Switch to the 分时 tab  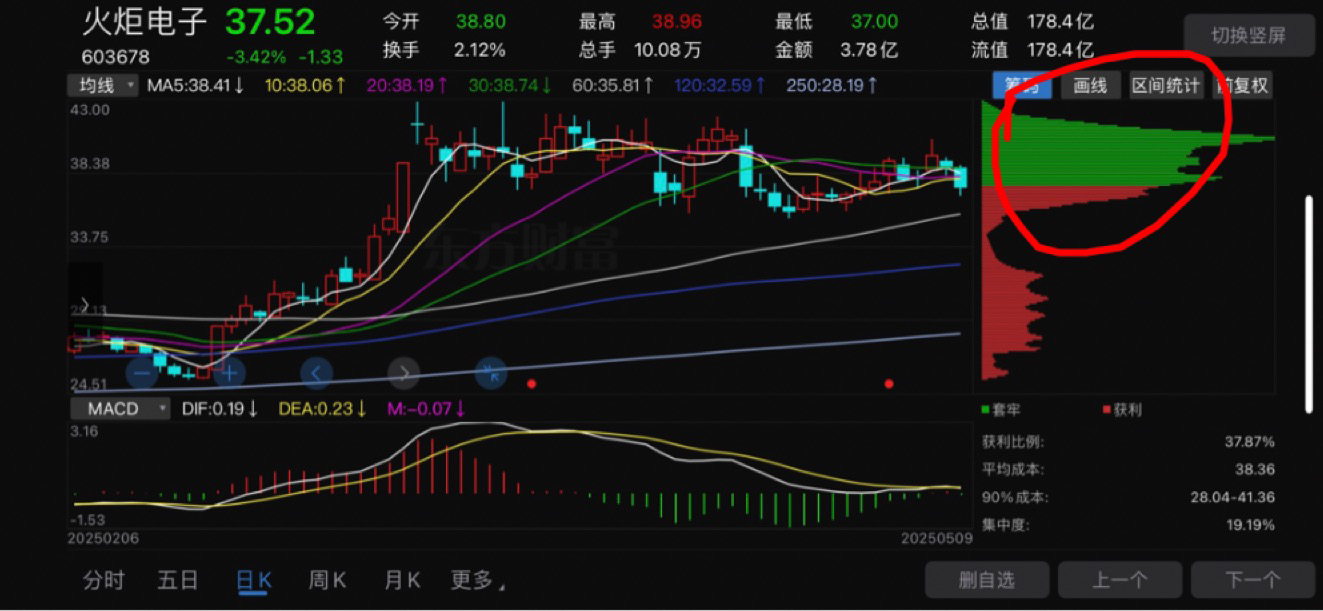104,580
